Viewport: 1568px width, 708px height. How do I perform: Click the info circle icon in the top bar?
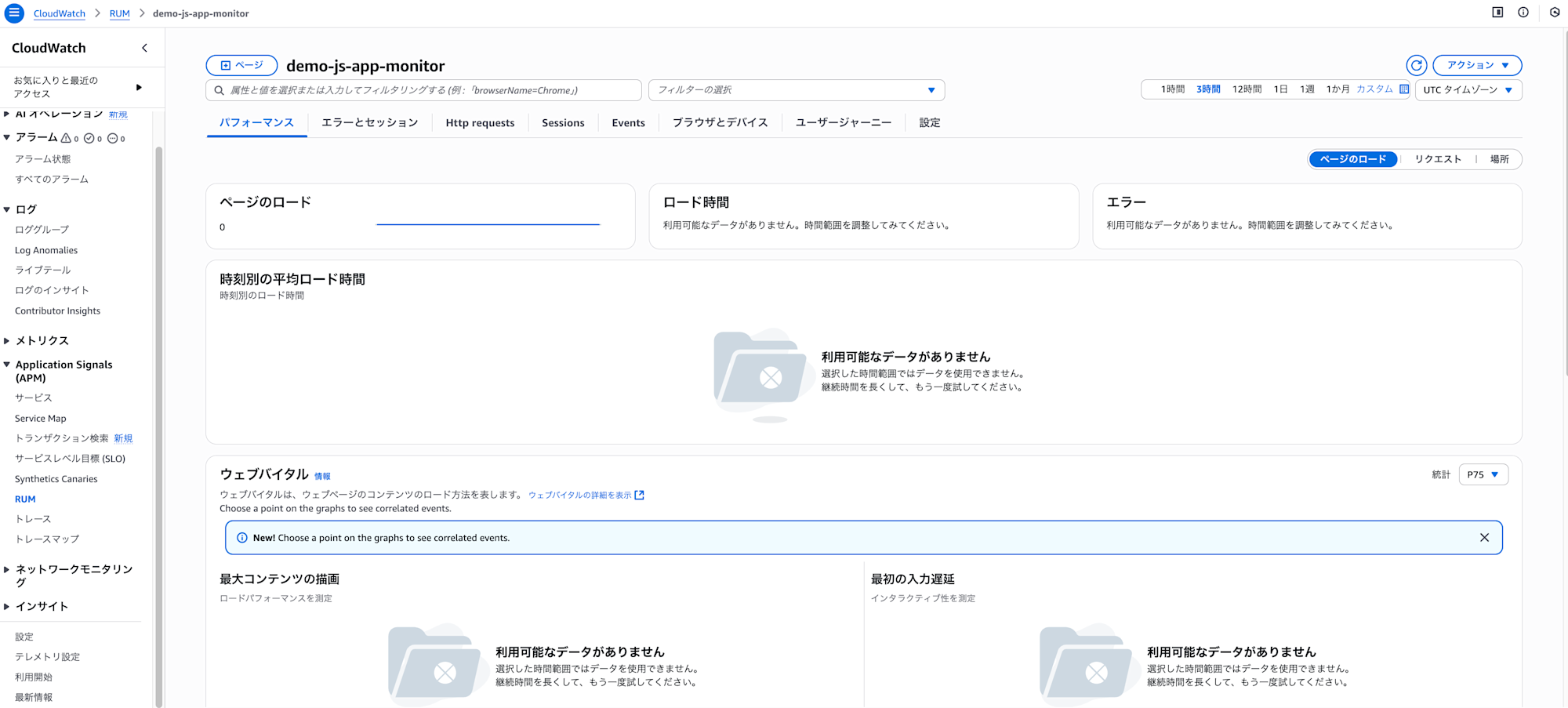(x=1523, y=13)
